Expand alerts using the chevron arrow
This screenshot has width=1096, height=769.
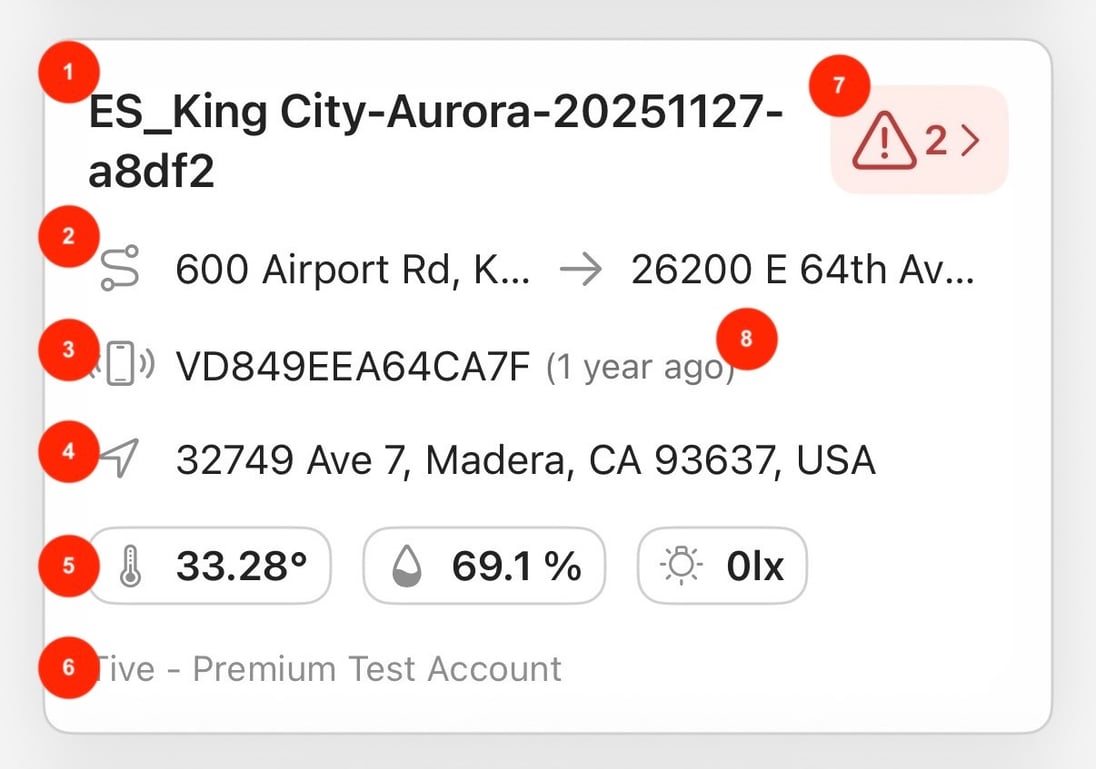[969, 142]
